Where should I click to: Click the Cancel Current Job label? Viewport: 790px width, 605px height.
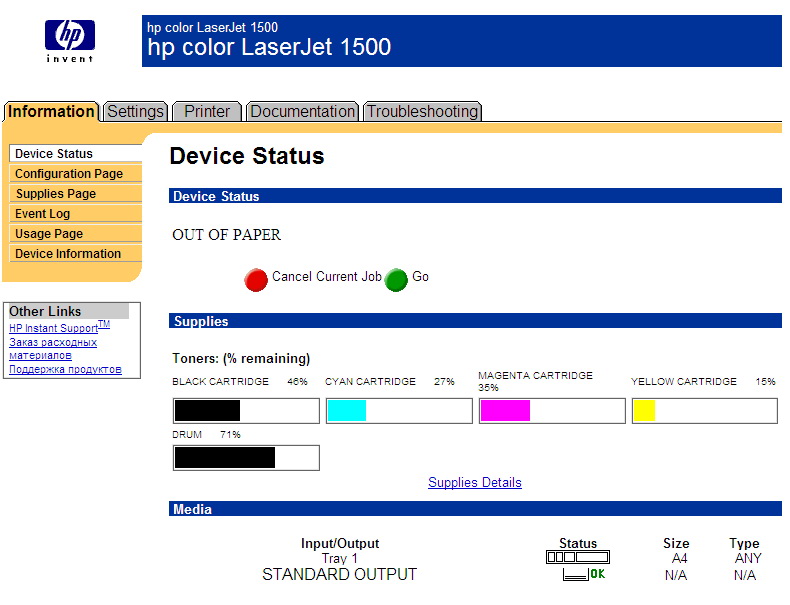[327, 277]
